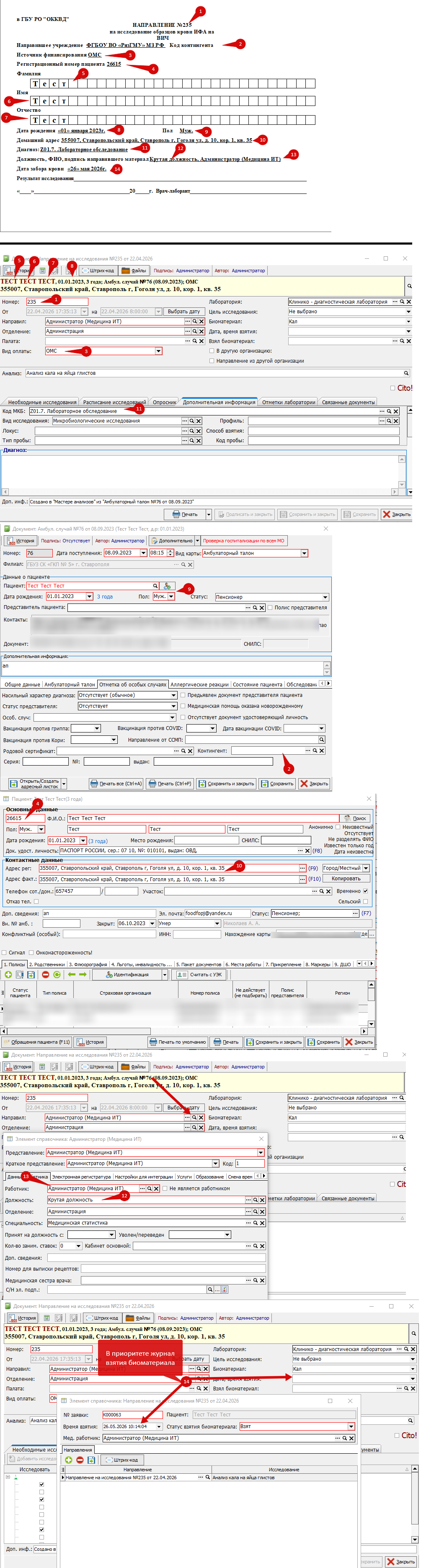
Task: Click the Печать button in the Направление №235 window with the Диагноз box
Action: 185,514
